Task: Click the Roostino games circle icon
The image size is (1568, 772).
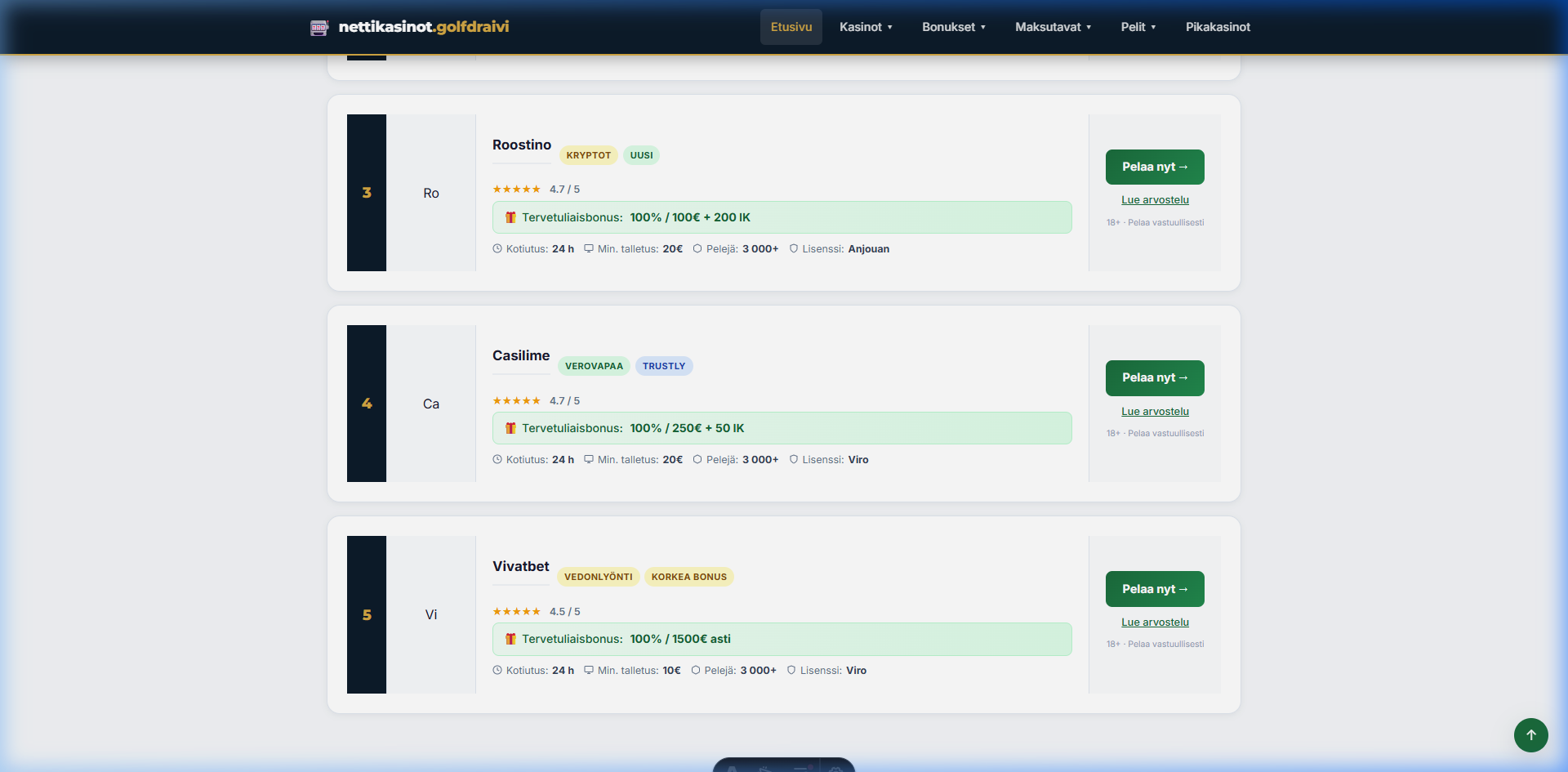Action: [x=697, y=248]
